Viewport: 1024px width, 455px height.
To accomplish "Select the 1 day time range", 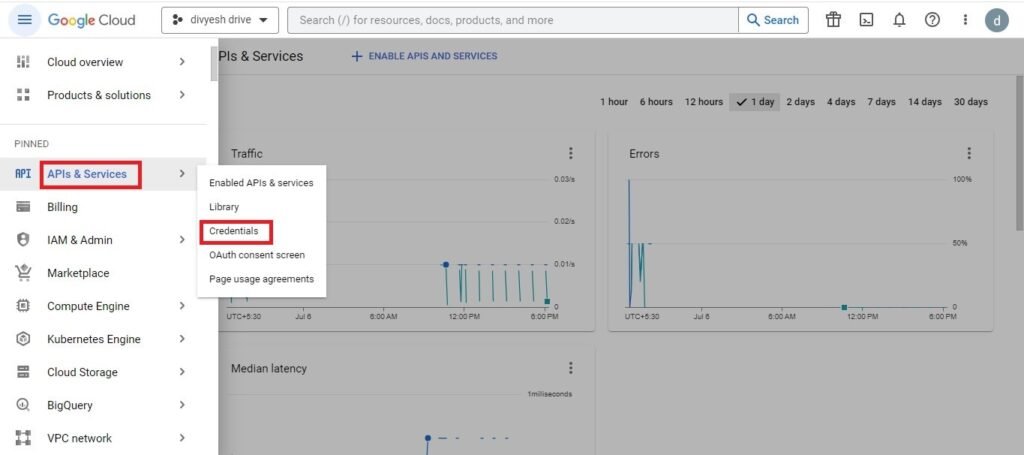I will point(755,102).
